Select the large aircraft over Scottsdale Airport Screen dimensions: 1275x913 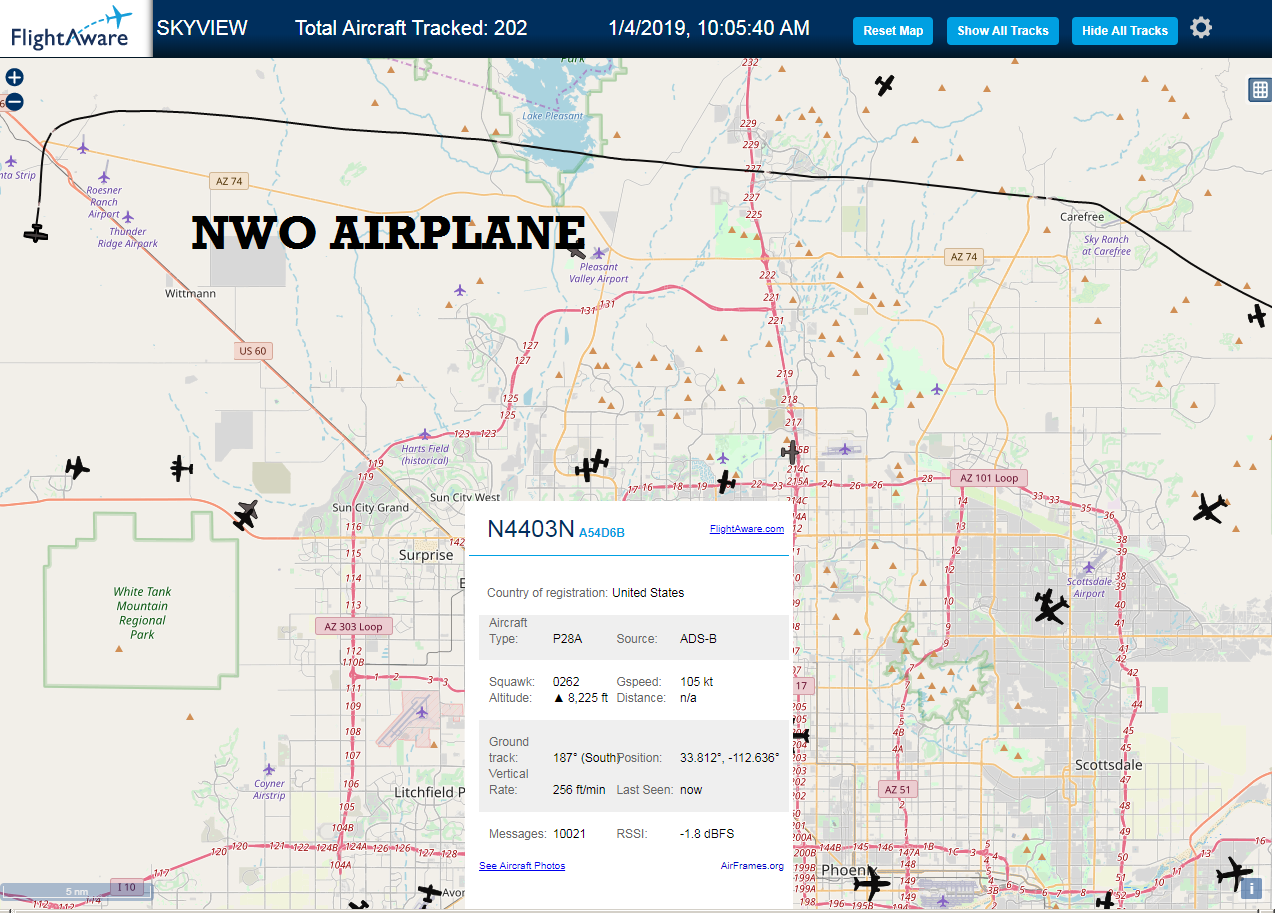click(x=1049, y=606)
